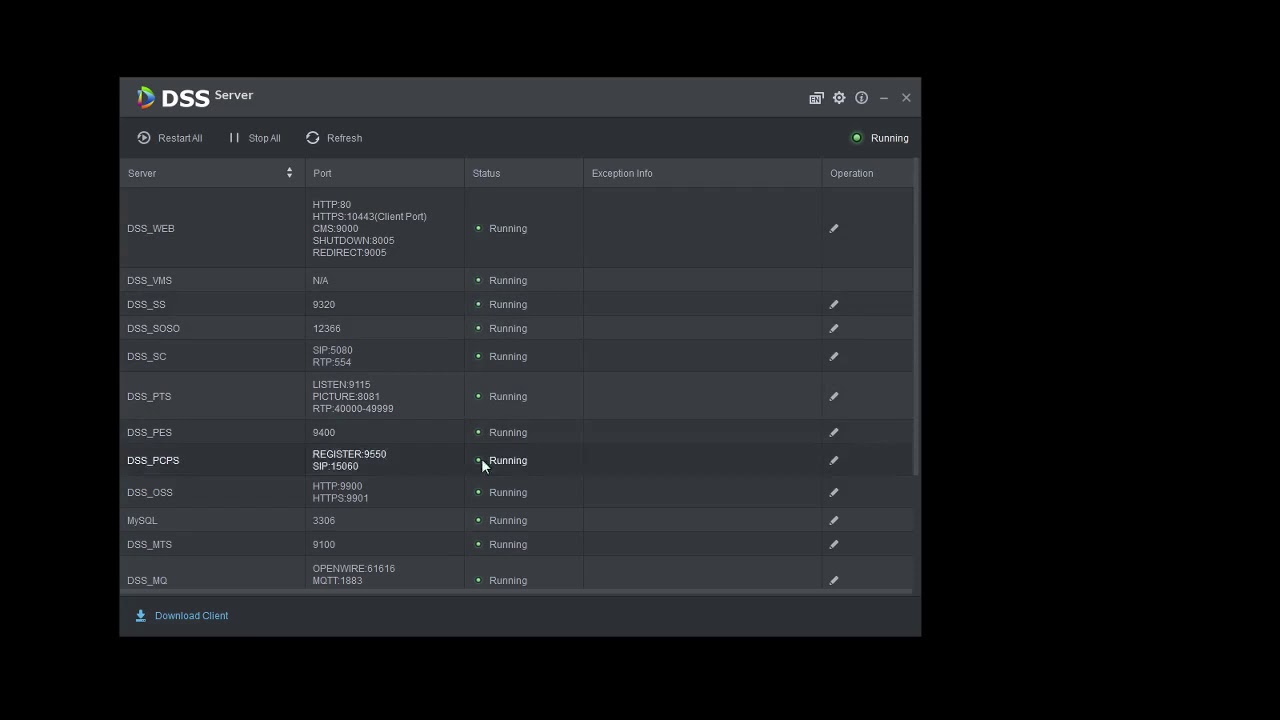Click edit icon in DSS_OSS row

834,493
